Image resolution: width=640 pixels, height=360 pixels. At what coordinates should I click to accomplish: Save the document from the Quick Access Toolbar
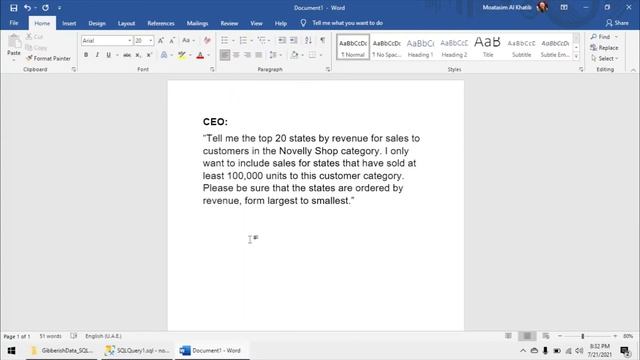(x=13, y=8)
